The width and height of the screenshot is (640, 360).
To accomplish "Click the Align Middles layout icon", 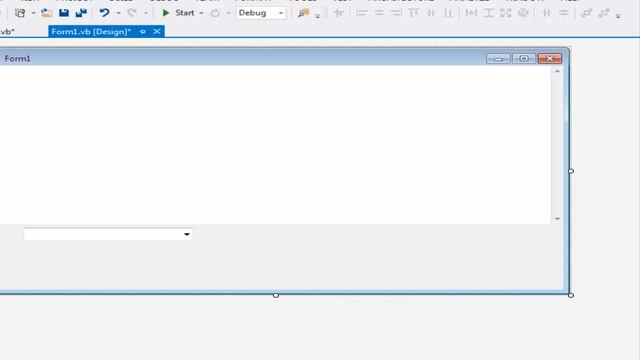I will click(431, 13).
